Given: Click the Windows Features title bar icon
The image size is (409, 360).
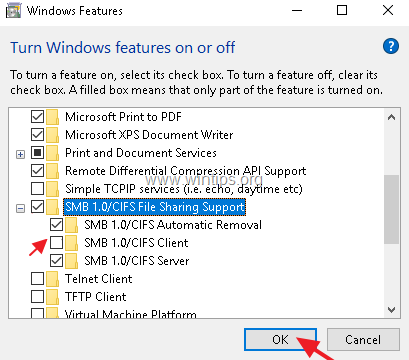Looking at the screenshot, I should tap(14, 11).
